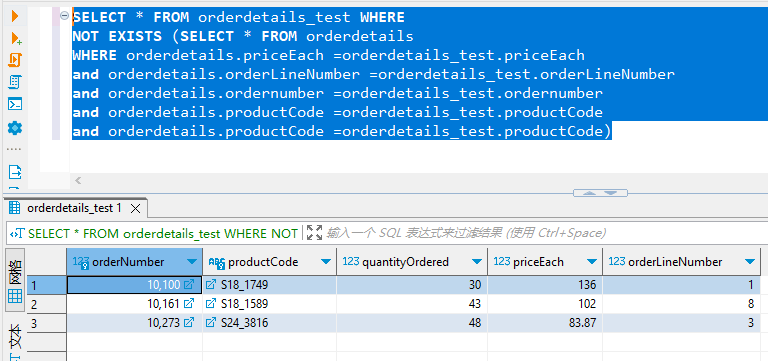Screen dimensions: 768x361
Task: Click the export file icon in left sidebar
Action: point(15,172)
